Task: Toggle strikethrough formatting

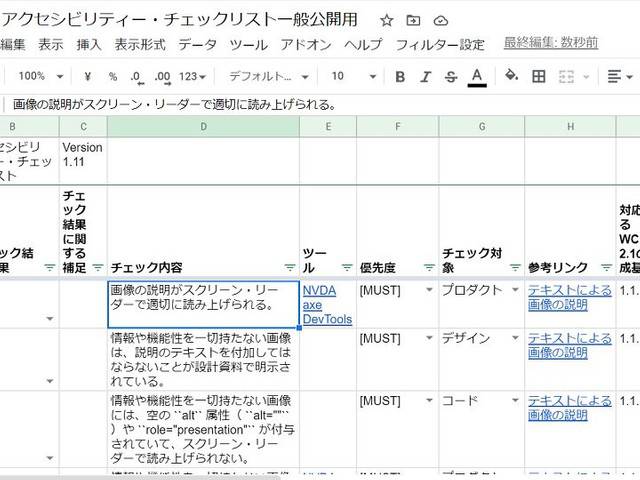Action: [451, 76]
